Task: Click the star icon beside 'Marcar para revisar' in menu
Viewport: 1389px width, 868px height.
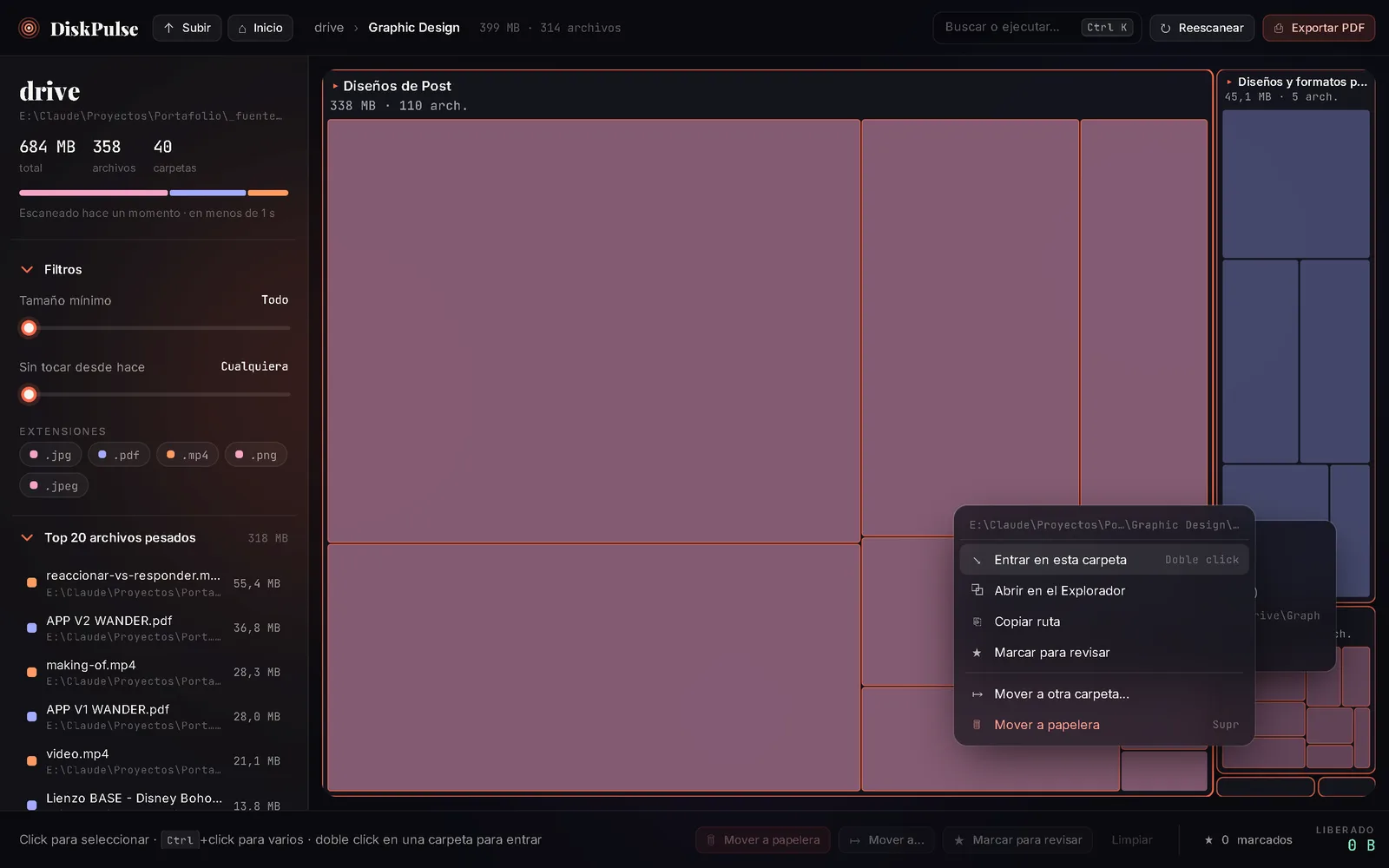Action: point(977,653)
